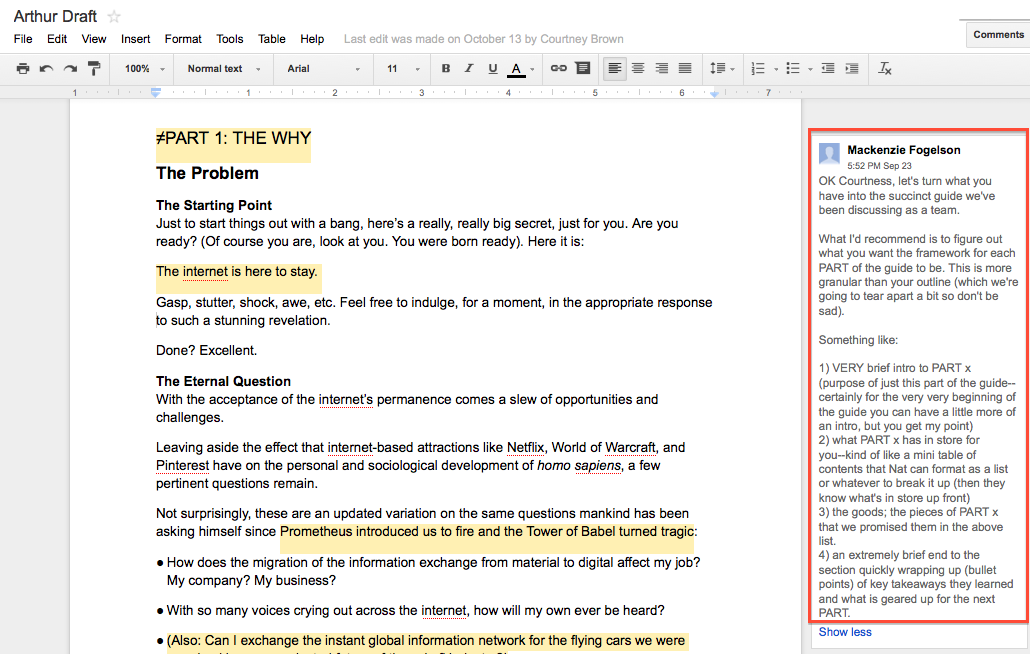Click the Insert comment icon
The image size is (1030, 654).
(x=583, y=69)
